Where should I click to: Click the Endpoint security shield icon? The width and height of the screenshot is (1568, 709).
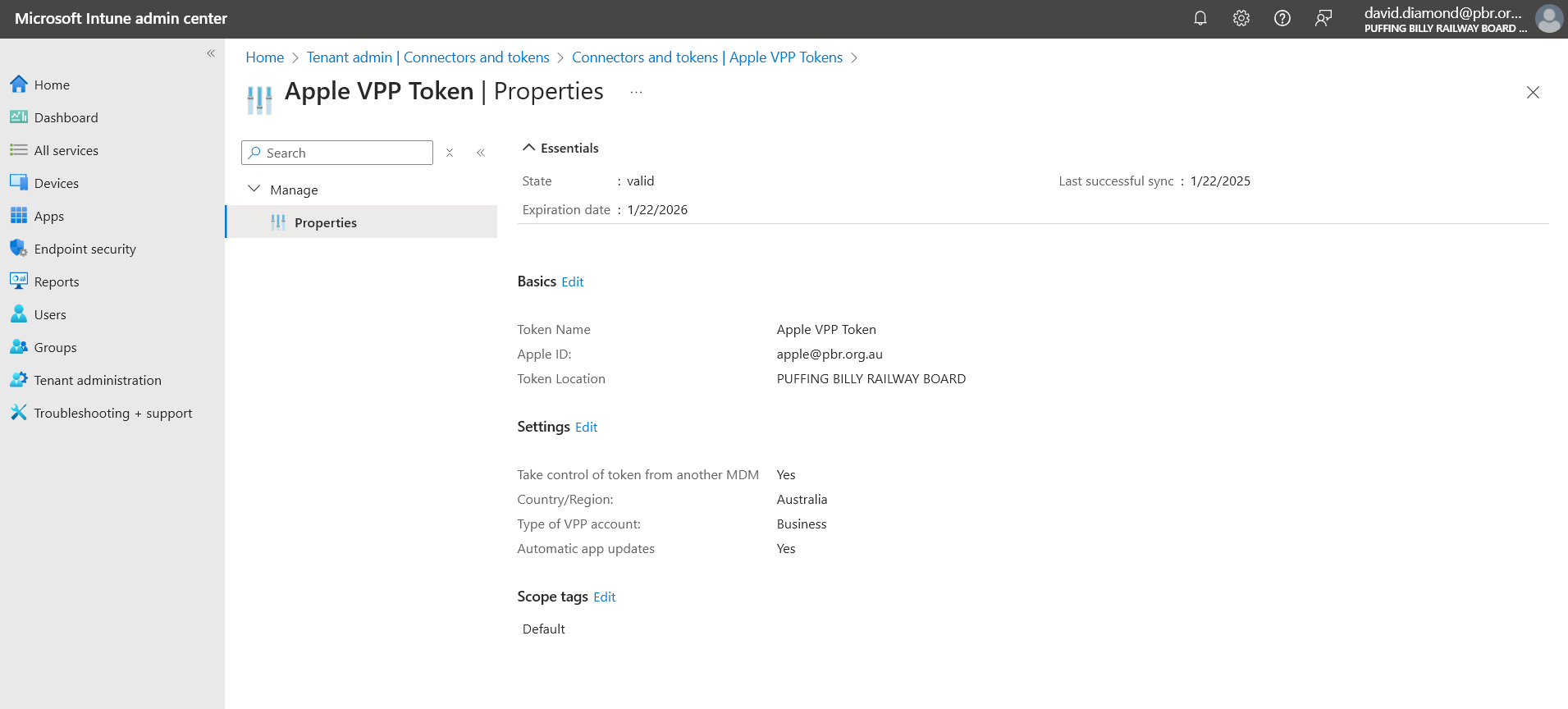(x=19, y=248)
